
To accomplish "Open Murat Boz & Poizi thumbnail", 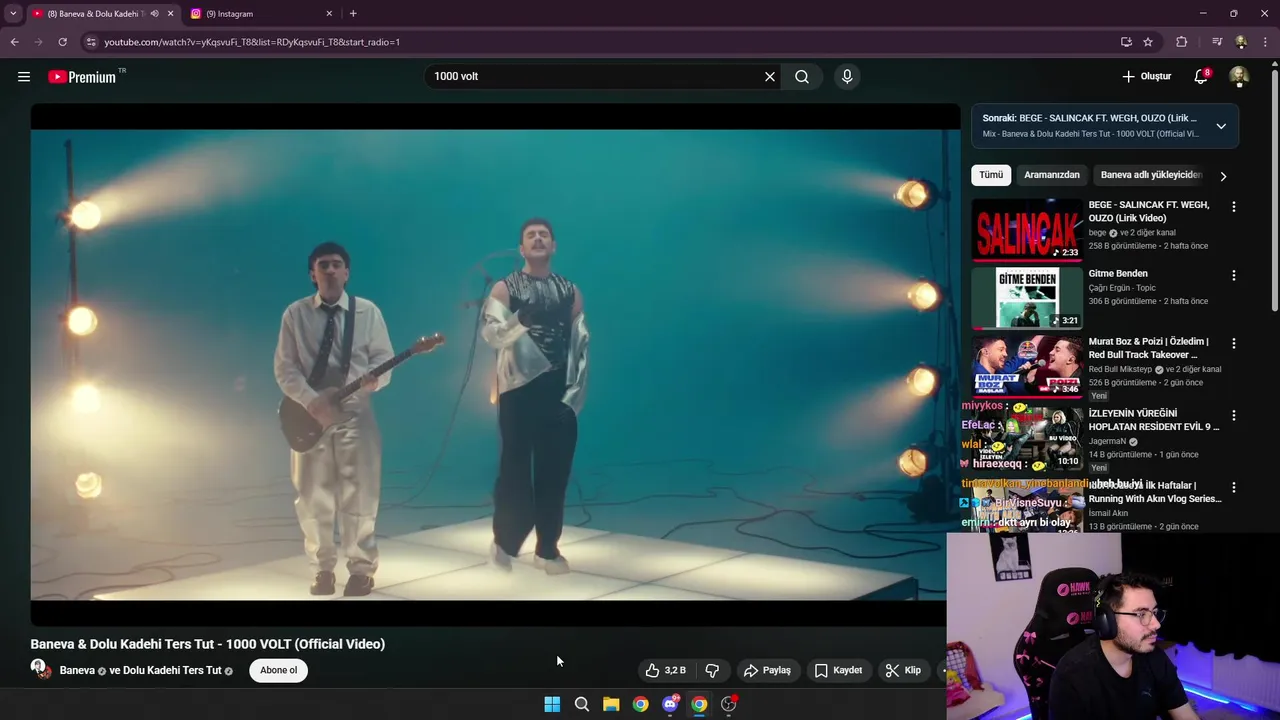I will click(x=1027, y=366).
